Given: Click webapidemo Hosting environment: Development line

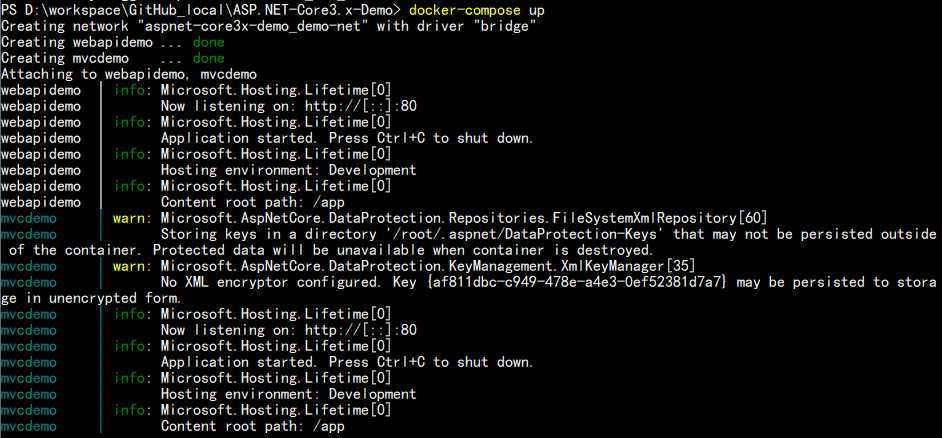Looking at the screenshot, I should coord(288,170).
